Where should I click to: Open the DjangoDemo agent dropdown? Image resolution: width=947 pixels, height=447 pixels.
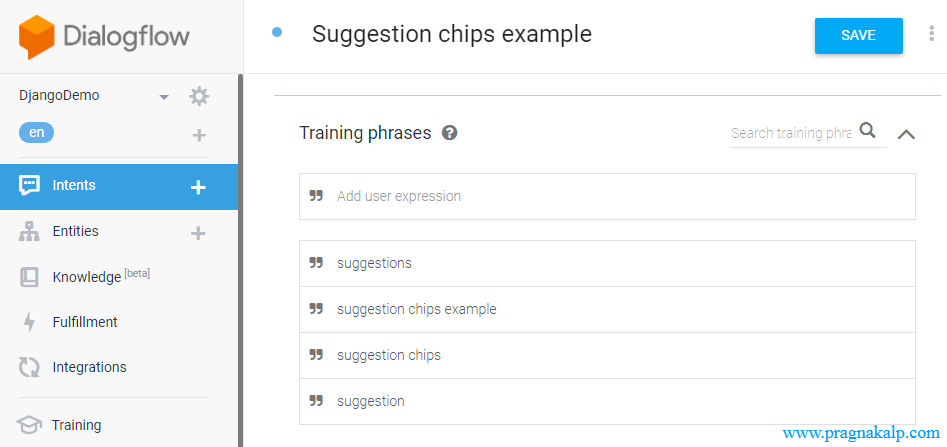(164, 97)
